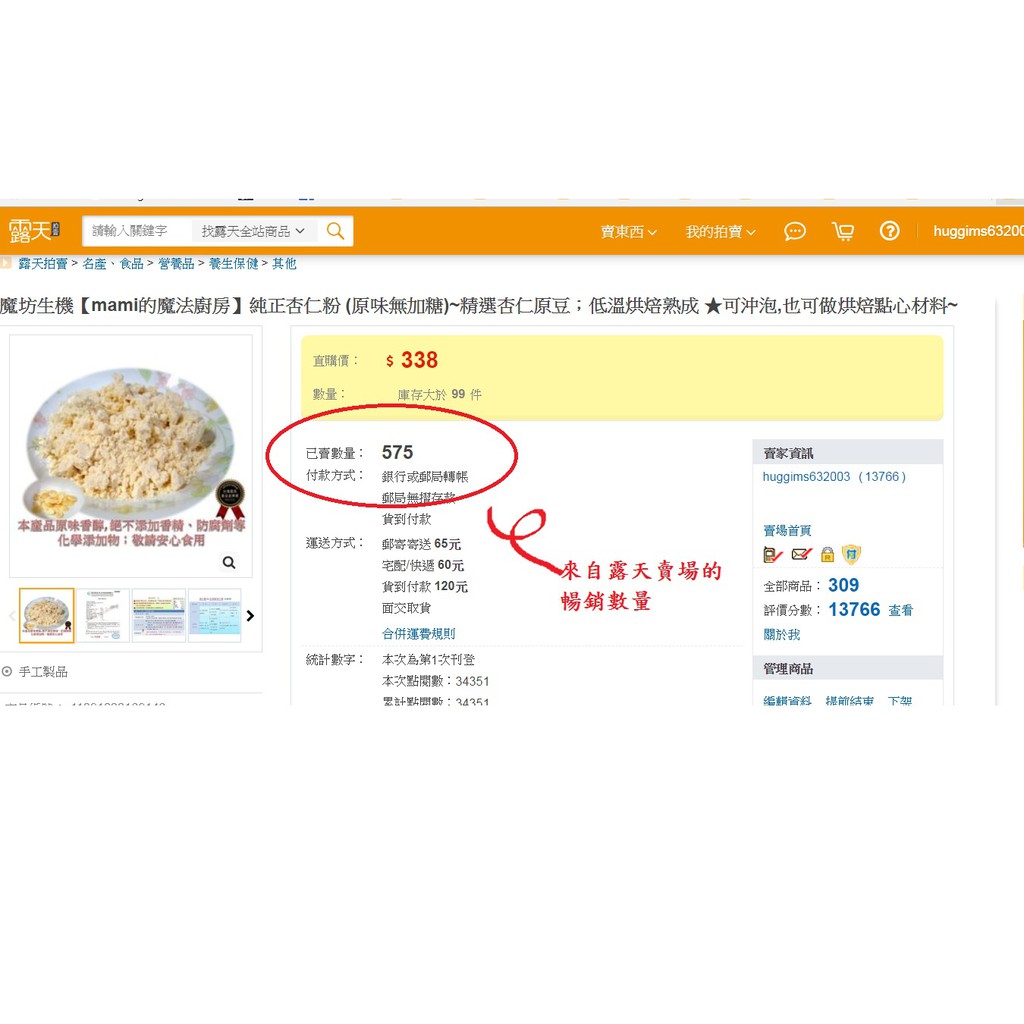Click the seller padlock badge icon
The height and width of the screenshot is (1024, 1024).
(827, 554)
